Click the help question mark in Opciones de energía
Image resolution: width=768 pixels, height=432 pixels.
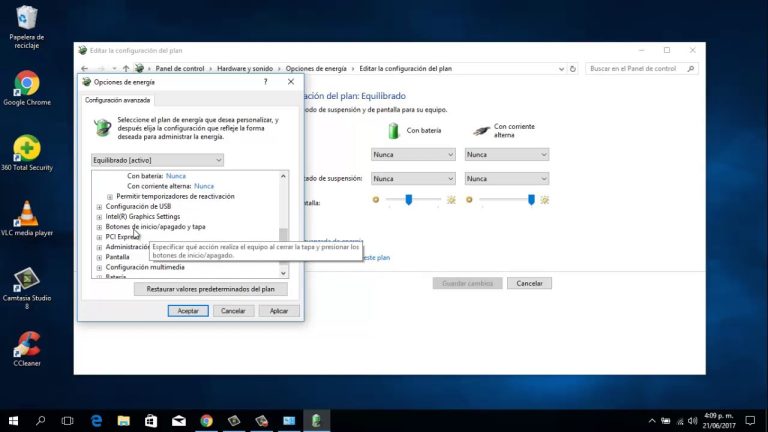coord(265,82)
